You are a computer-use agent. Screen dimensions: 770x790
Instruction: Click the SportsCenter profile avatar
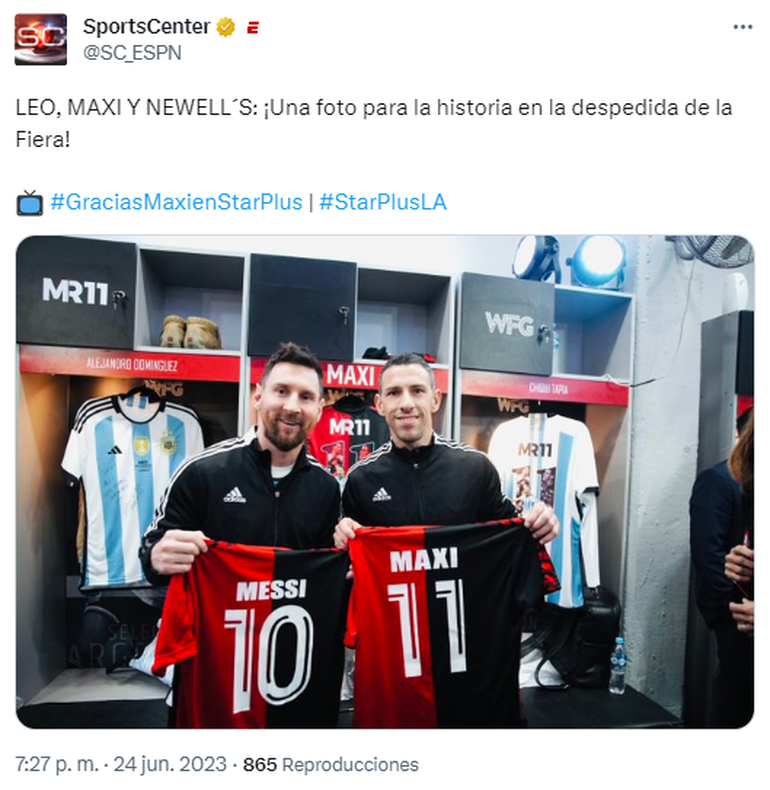click(x=41, y=39)
